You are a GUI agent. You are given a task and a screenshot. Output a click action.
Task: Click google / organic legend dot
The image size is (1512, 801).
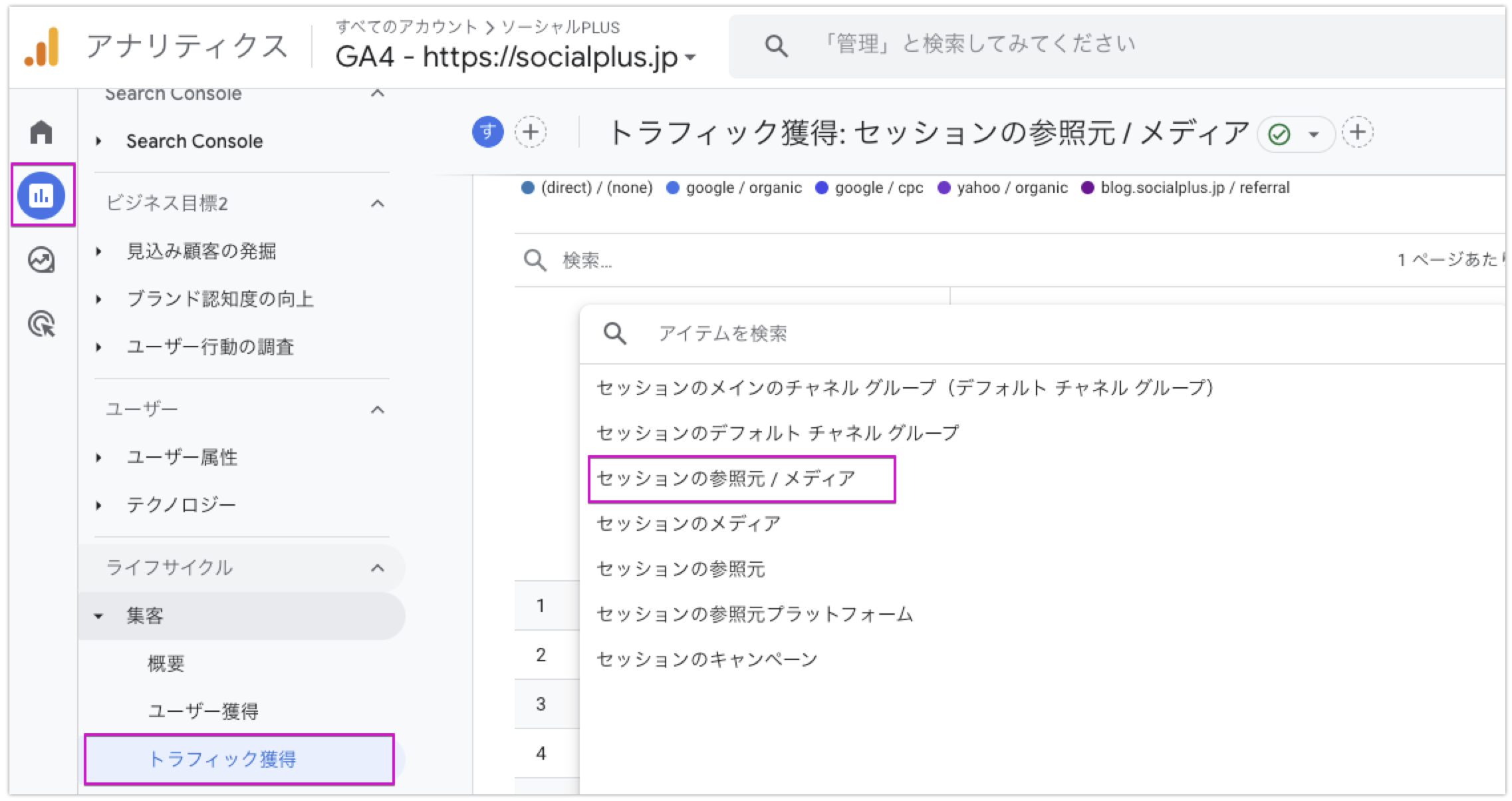(673, 188)
